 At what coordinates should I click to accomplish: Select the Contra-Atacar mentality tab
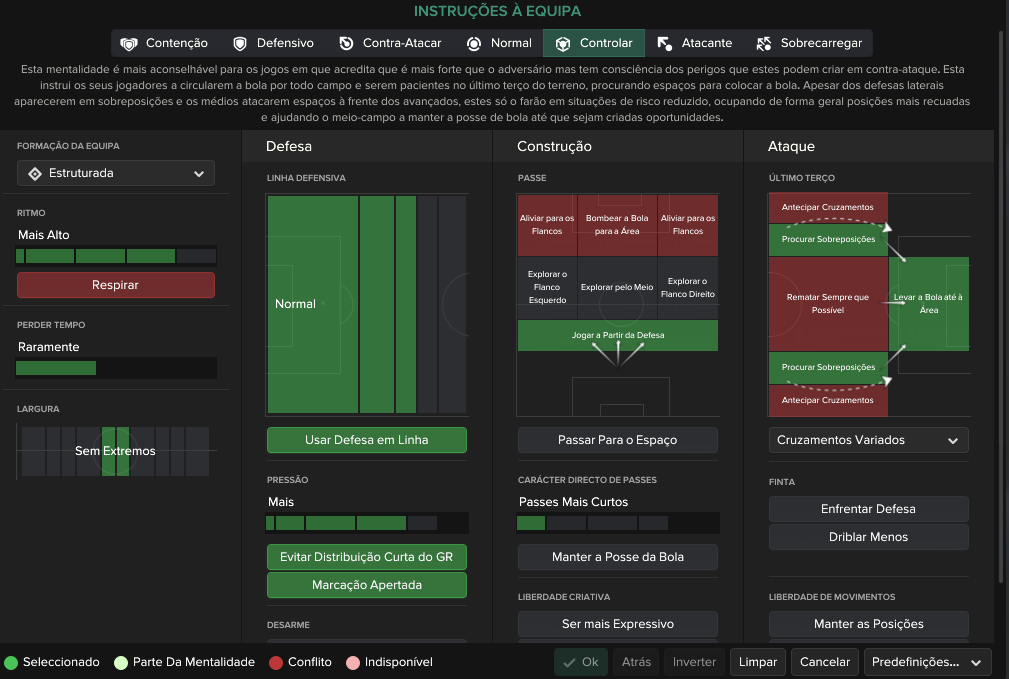tap(390, 43)
